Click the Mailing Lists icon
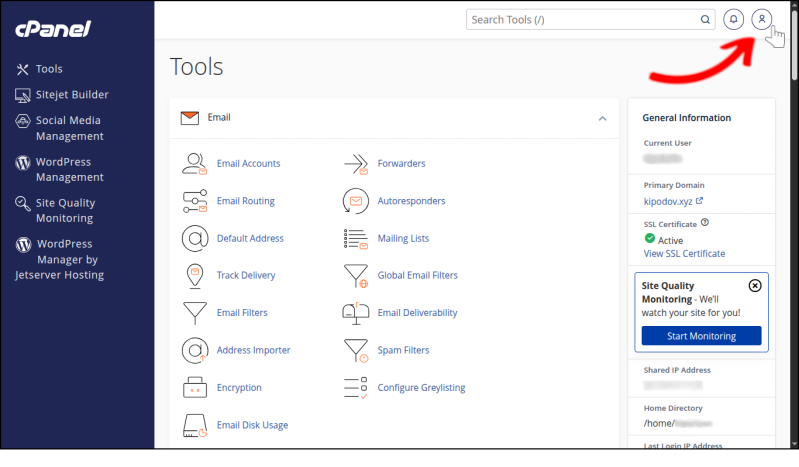This screenshot has width=799, height=467. (356, 239)
